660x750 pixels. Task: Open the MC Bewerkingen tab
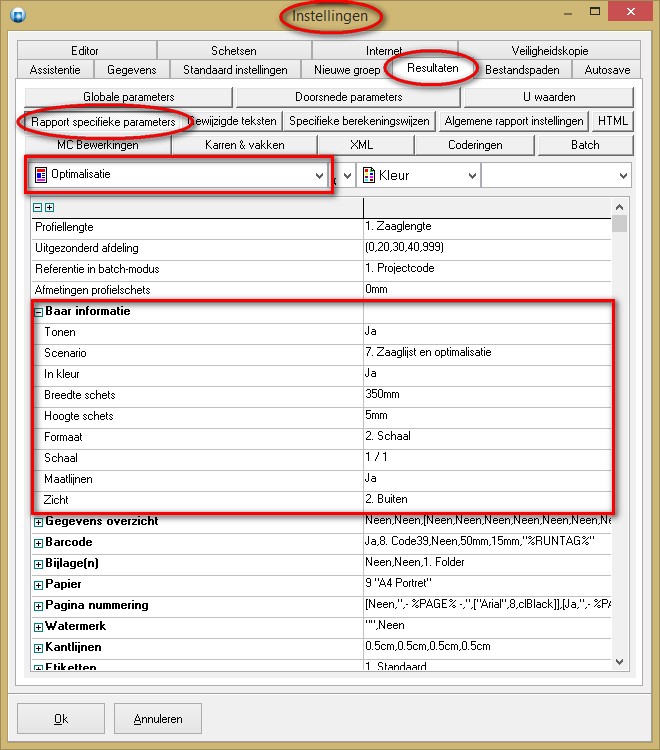point(98,145)
